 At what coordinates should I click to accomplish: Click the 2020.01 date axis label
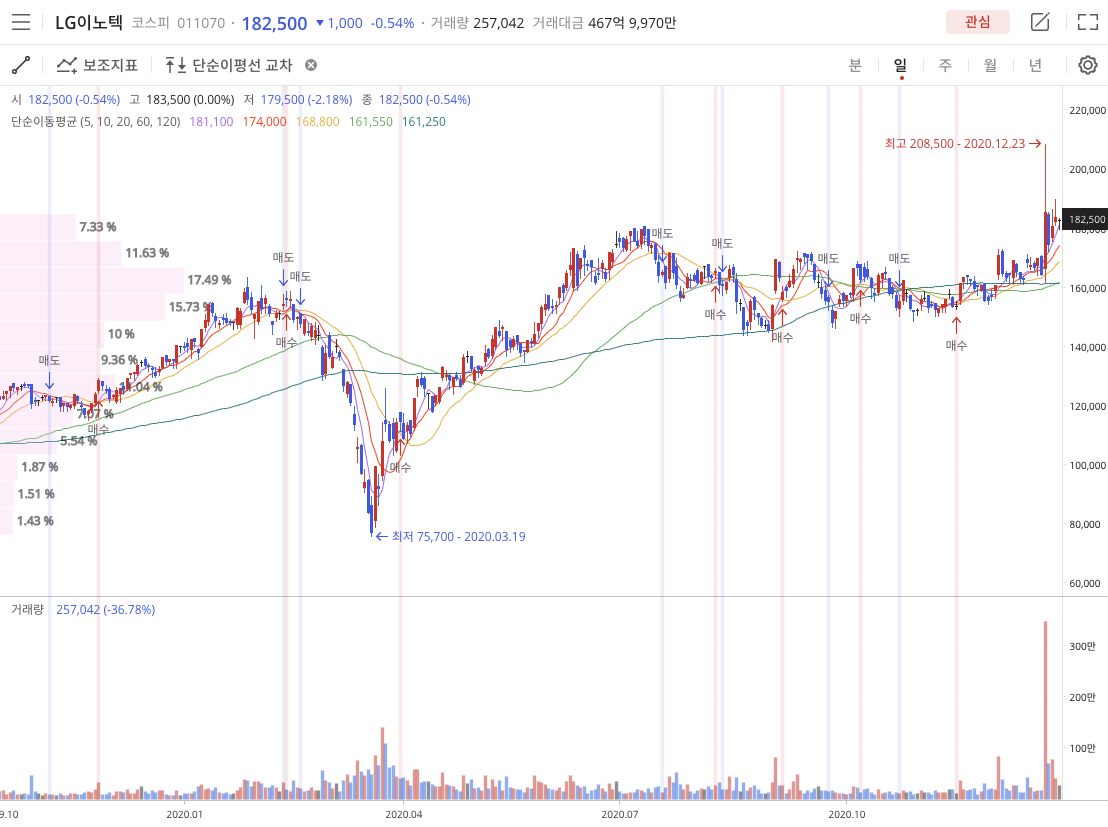[184, 814]
